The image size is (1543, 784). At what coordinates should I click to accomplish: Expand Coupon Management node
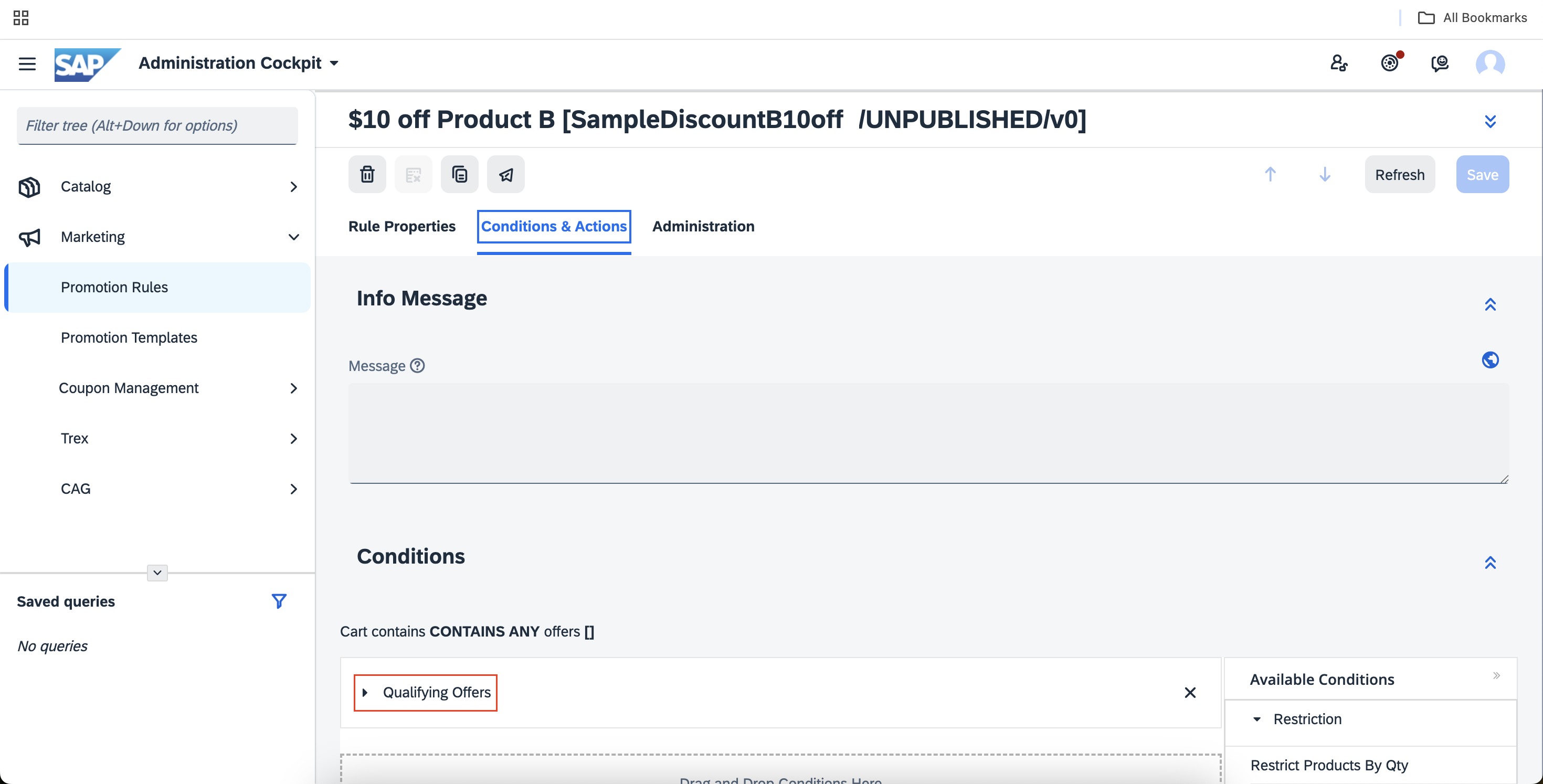293,388
